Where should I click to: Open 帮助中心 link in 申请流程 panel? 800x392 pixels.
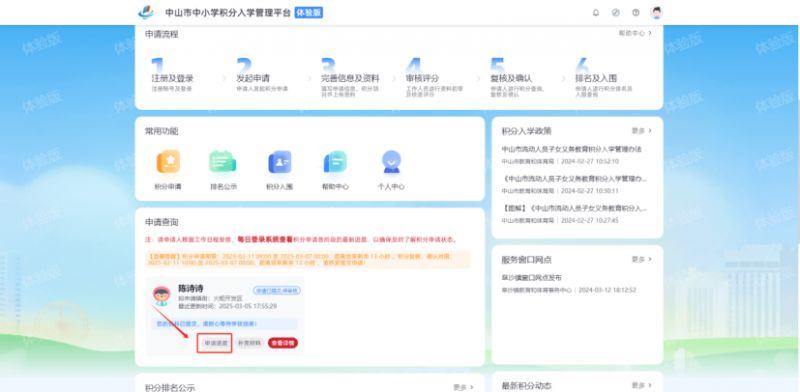click(x=635, y=33)
